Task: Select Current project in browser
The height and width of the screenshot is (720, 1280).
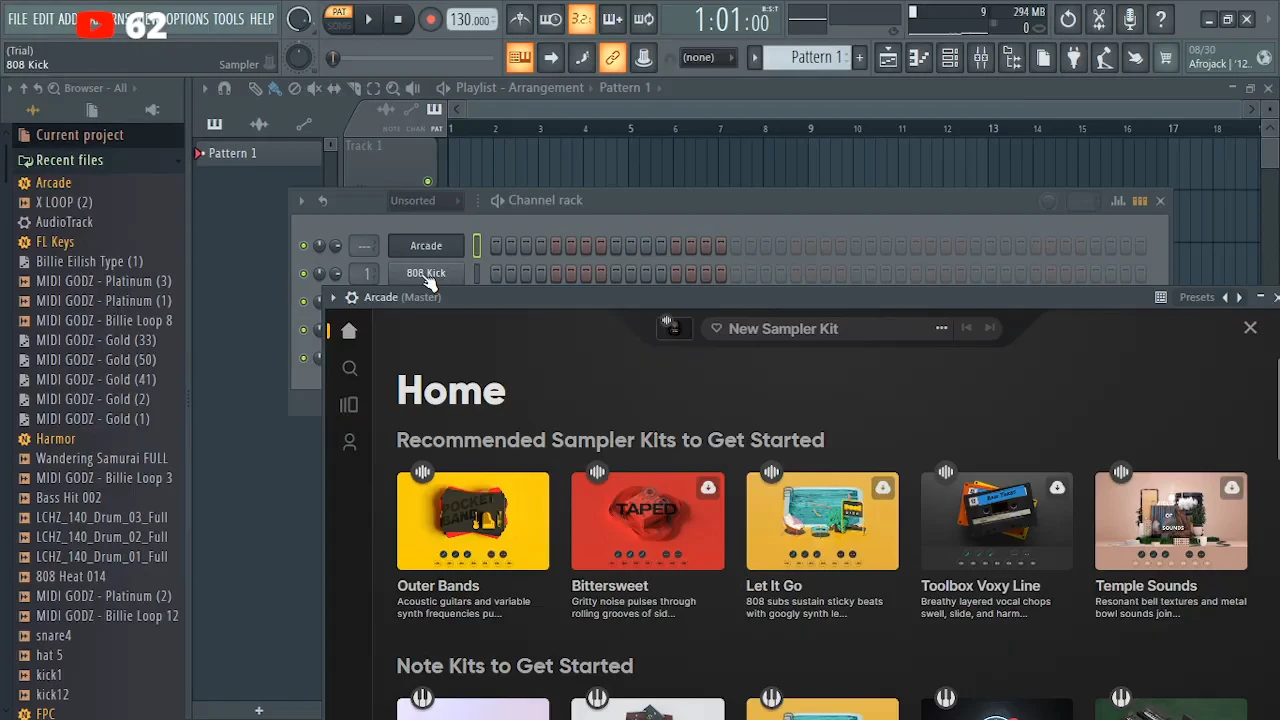Action: [x=79, y=135]
